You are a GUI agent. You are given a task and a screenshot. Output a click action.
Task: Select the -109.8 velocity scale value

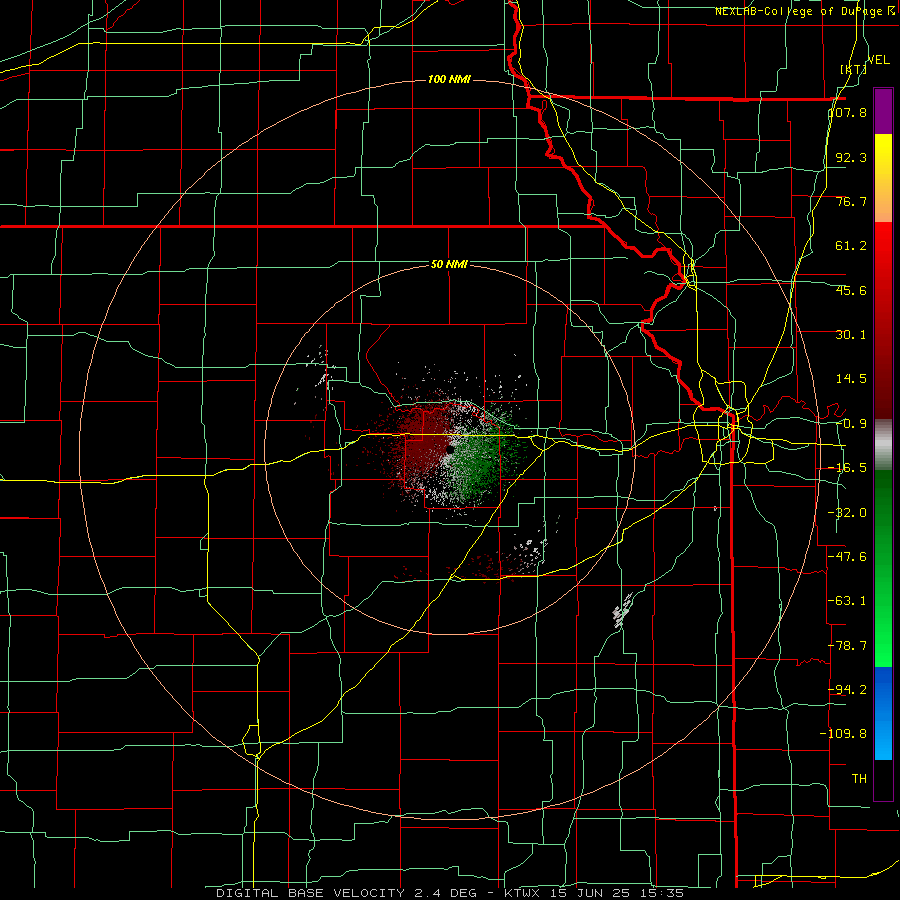coord(844,734)
